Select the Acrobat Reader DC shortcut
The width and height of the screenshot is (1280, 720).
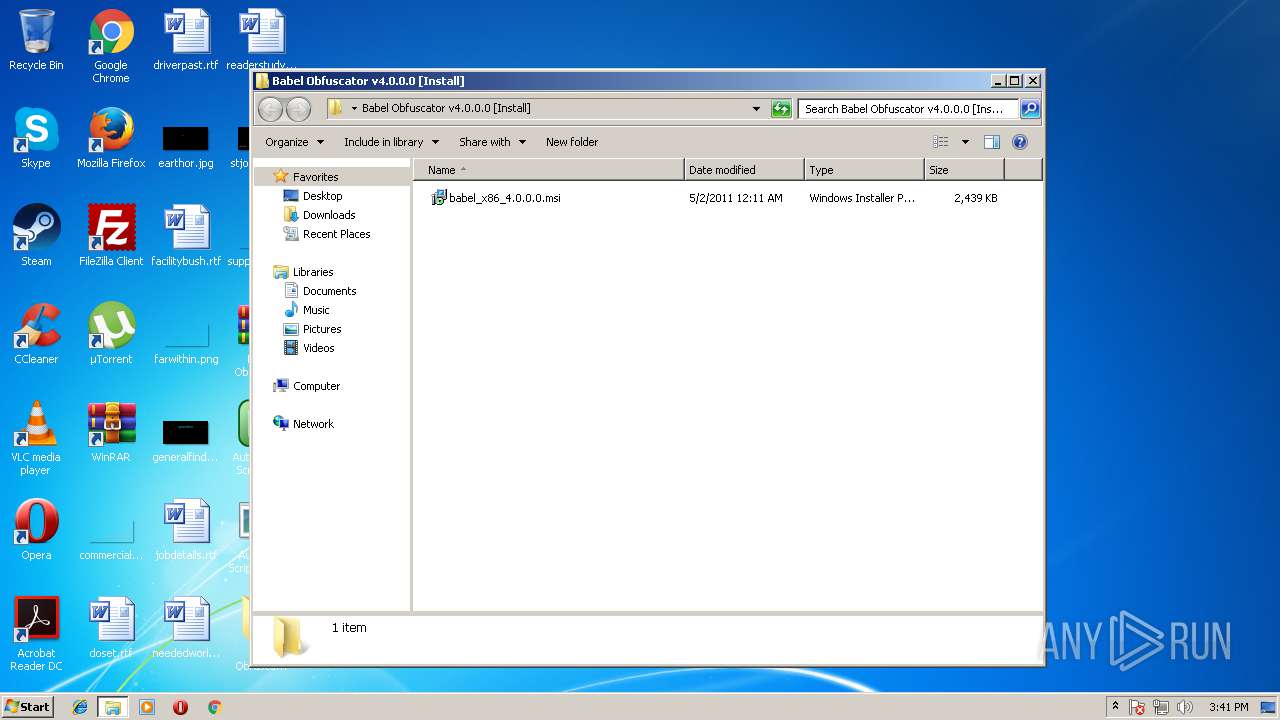(36, 634)
